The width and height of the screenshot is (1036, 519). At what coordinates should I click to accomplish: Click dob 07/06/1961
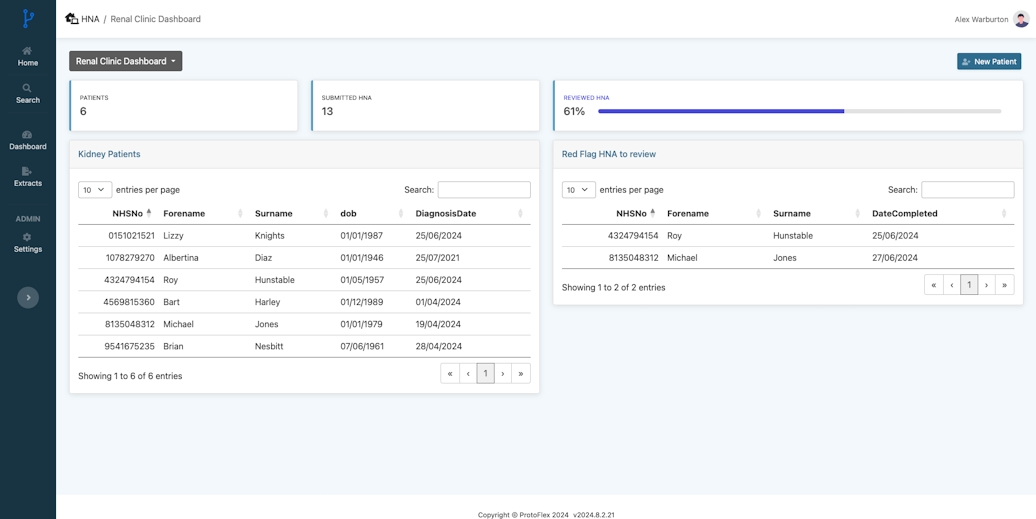362,346
